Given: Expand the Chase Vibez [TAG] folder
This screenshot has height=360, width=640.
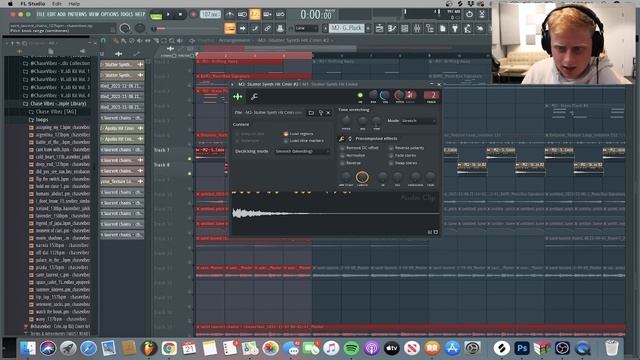Looking at the screenshot, I should [52, 111].
